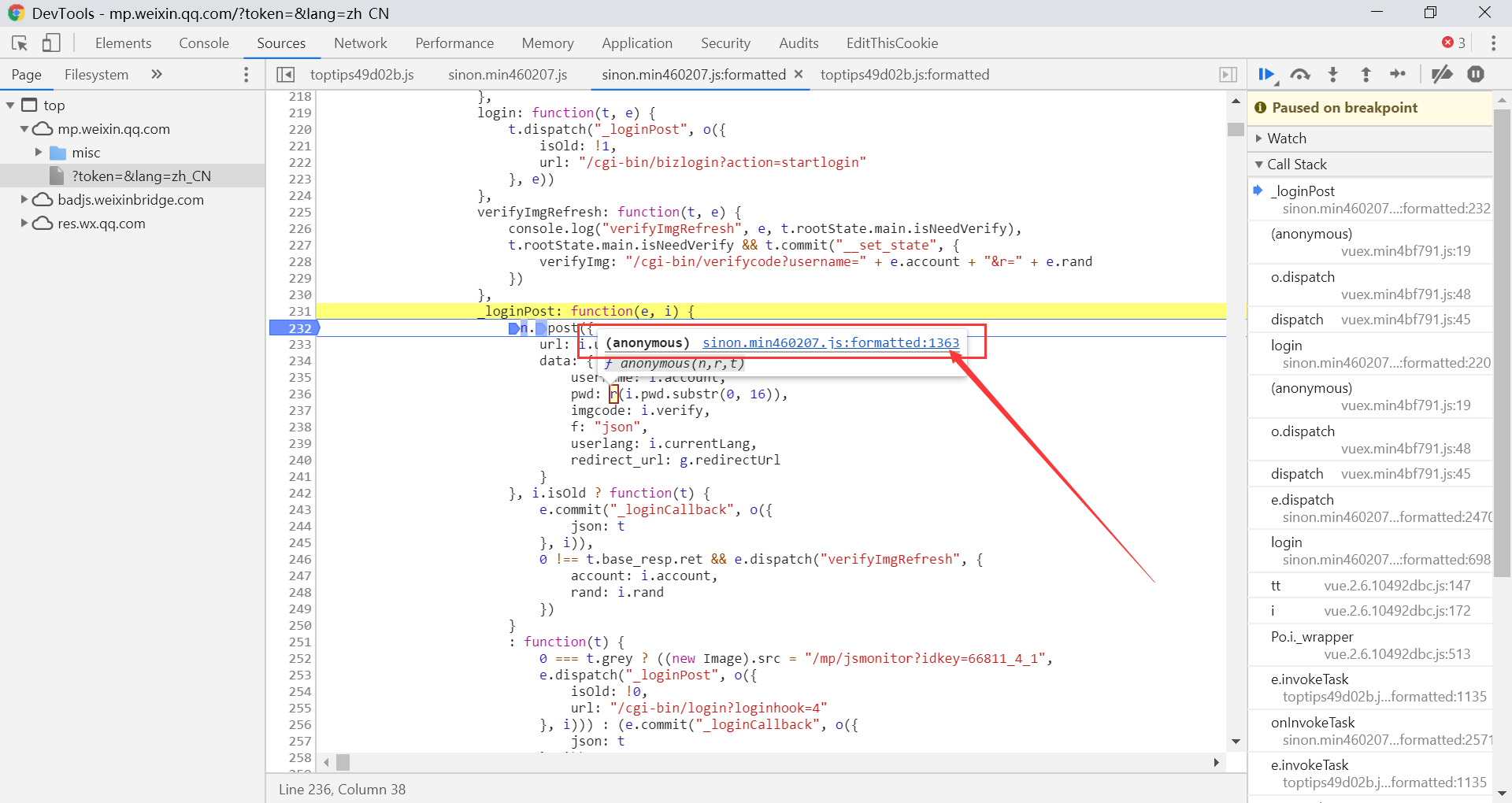Viewport: 1512px width, 803px height.
Task: Click the Chrome DevTools window icon
Action: click(16, 13)
